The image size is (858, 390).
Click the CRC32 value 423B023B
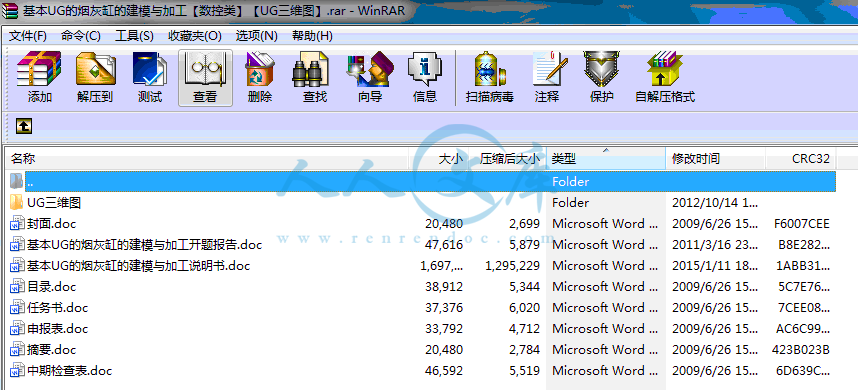click(801, 350)
